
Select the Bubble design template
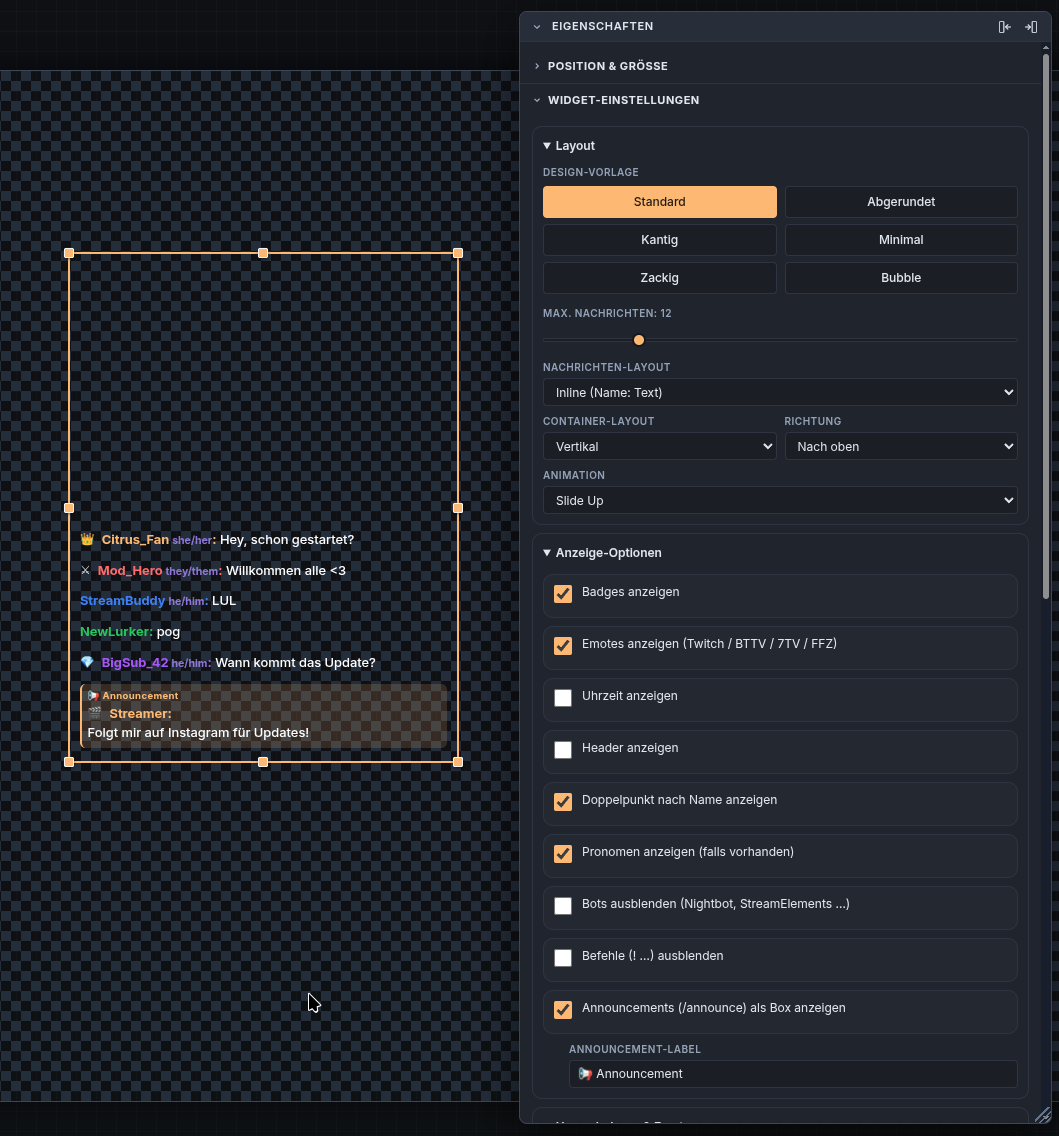click(900, 277)
